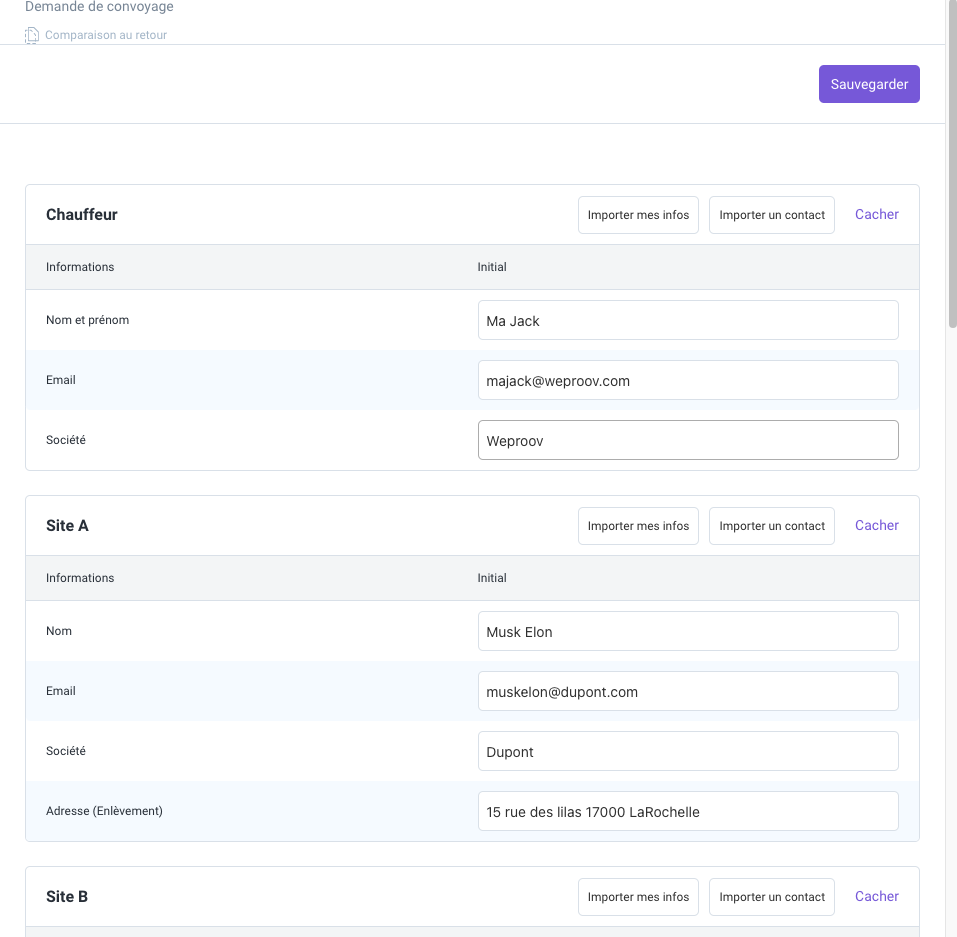Viewport: 957px width, 937px height.
Task: Click the Sauvegarder button
Action: 869,85
